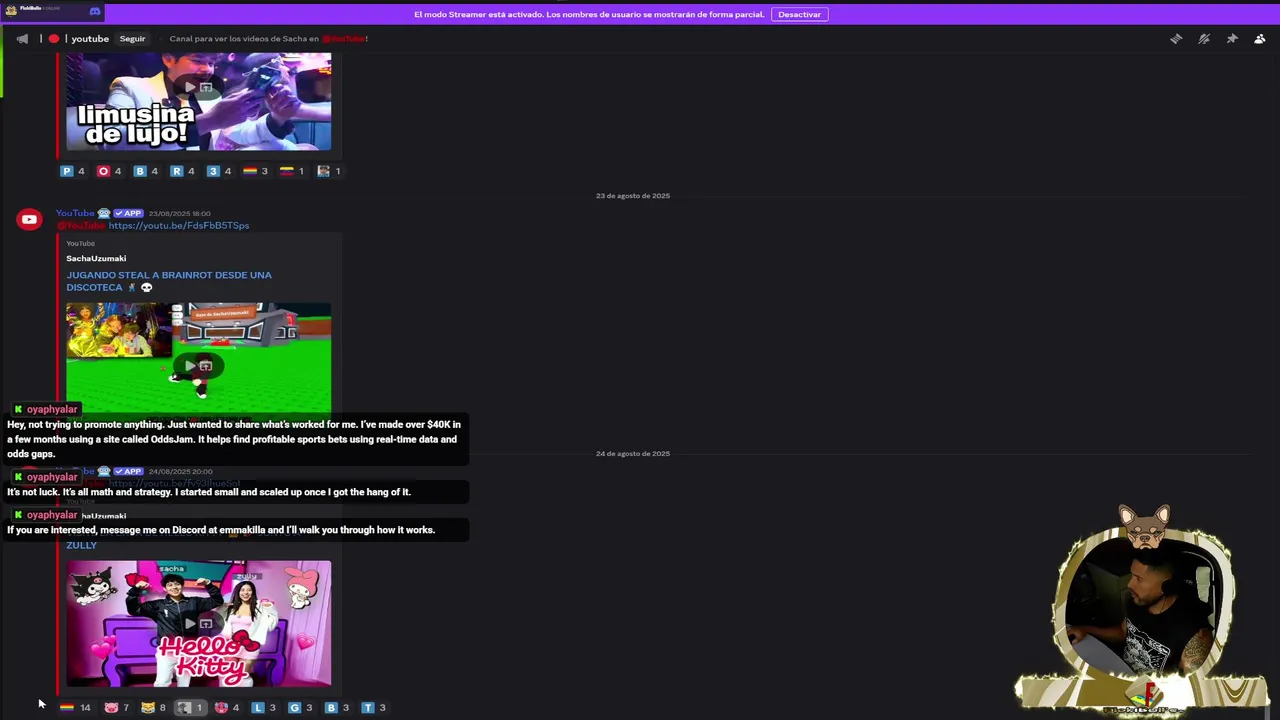Toggle the member list icon
Viewport: 1280px width, 720px height.
point(1260,39)
